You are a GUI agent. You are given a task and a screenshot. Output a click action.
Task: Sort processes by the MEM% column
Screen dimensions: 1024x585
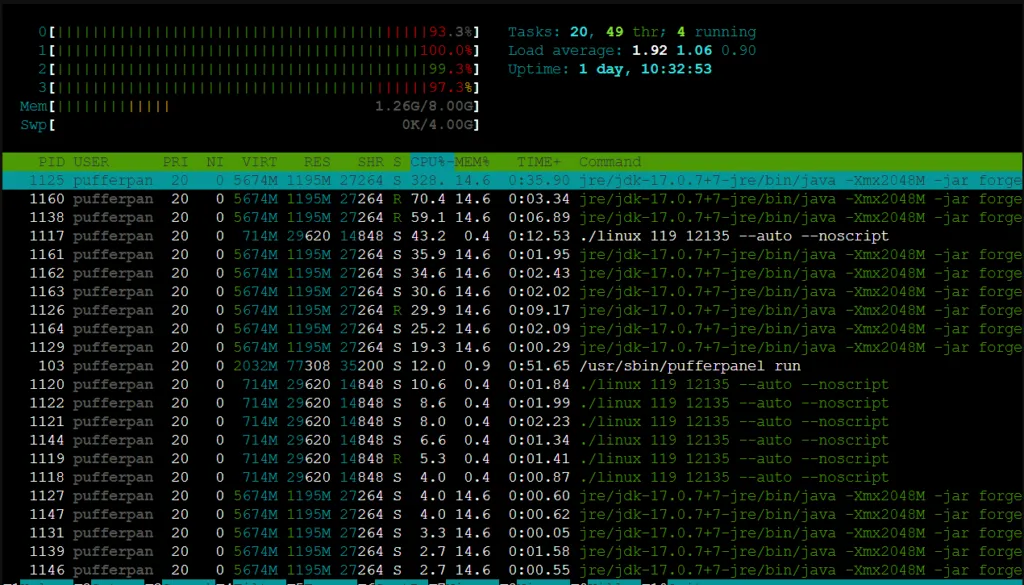[x=474, y=162]
